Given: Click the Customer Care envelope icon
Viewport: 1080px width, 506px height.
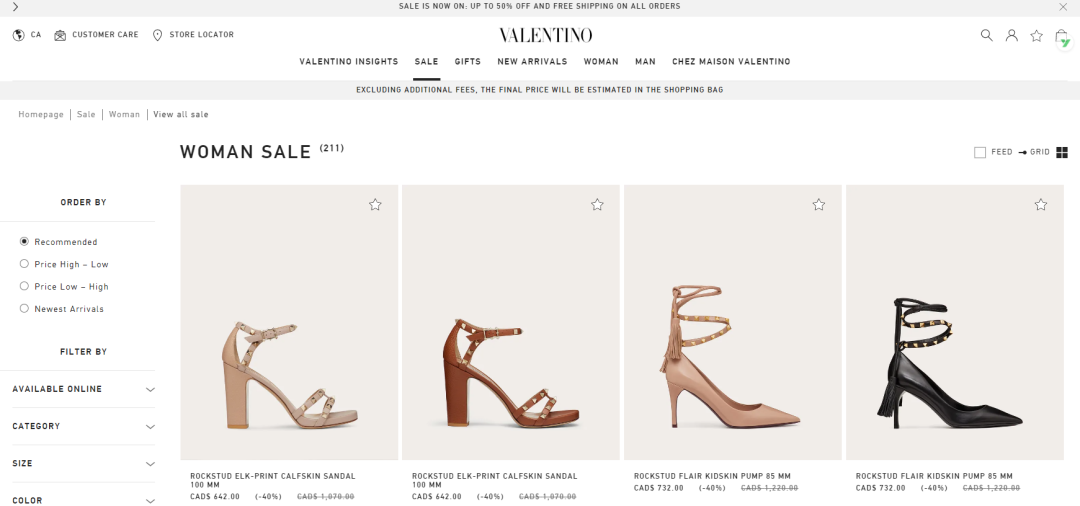Looking at the screenshot, I should [60, 35].
